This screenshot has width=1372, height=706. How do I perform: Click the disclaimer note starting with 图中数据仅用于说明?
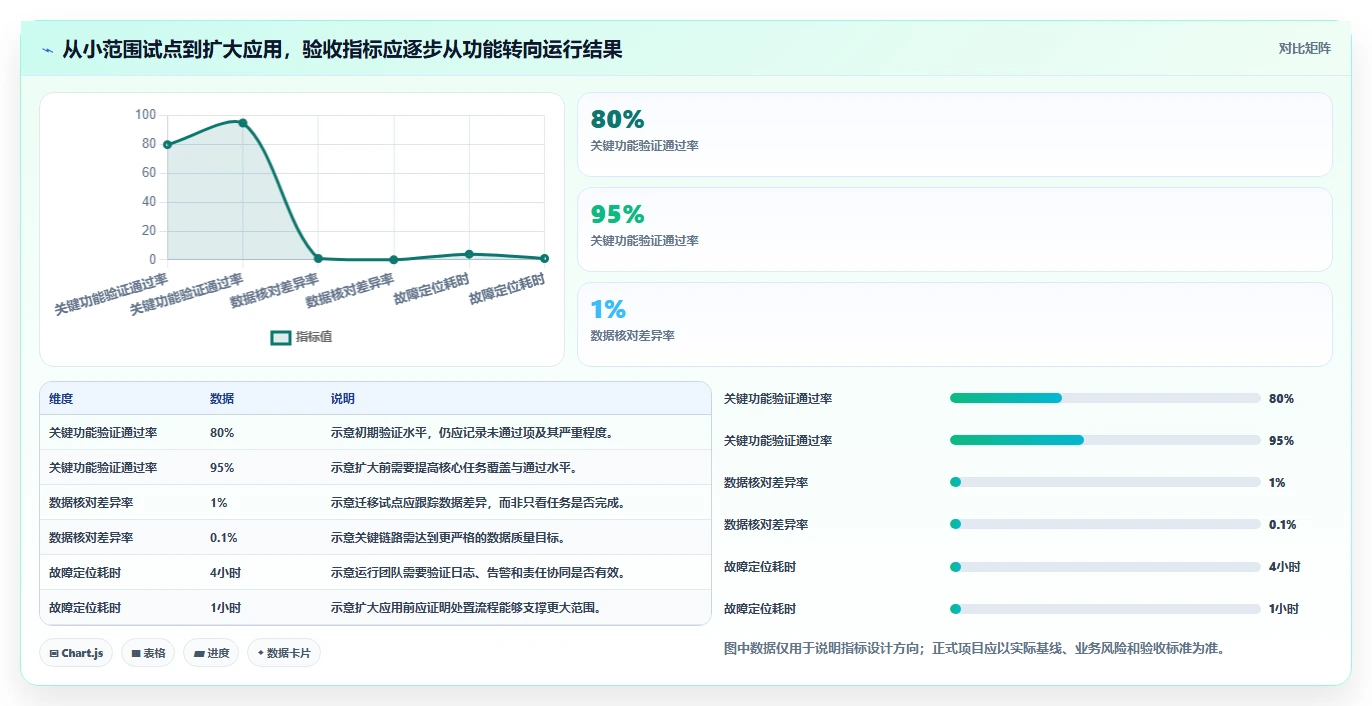(974, 648)
